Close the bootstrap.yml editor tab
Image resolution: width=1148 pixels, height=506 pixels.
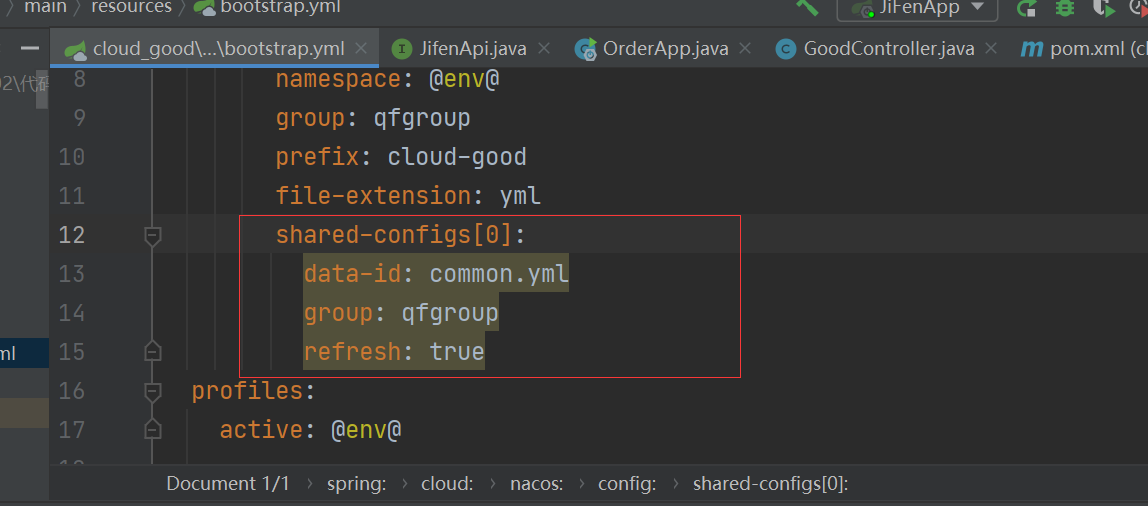pyautogui.click(x=361, y=48)
